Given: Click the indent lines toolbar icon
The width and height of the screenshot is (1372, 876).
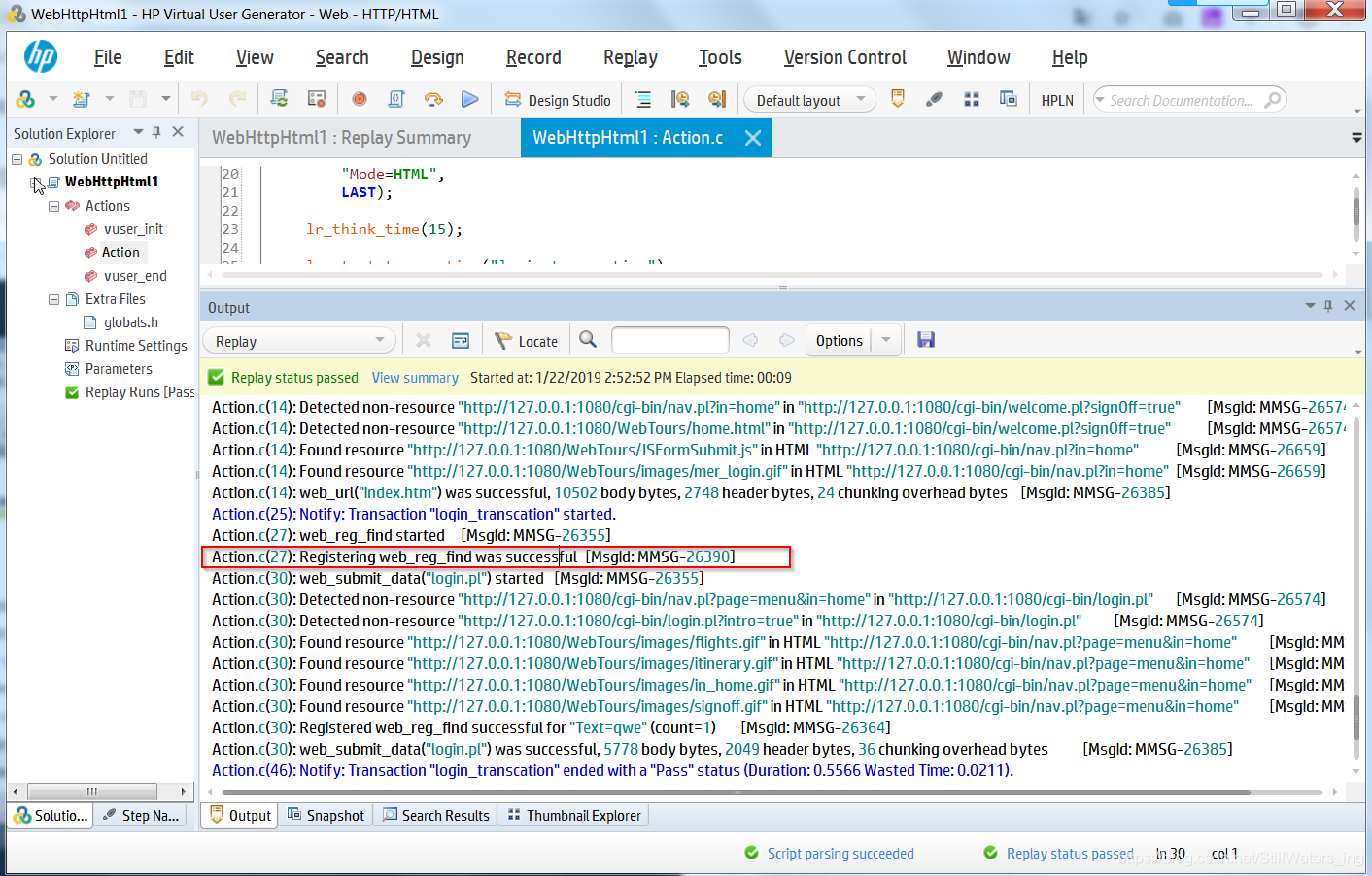Looking at the screenshot, I should [x=643, y=99].
